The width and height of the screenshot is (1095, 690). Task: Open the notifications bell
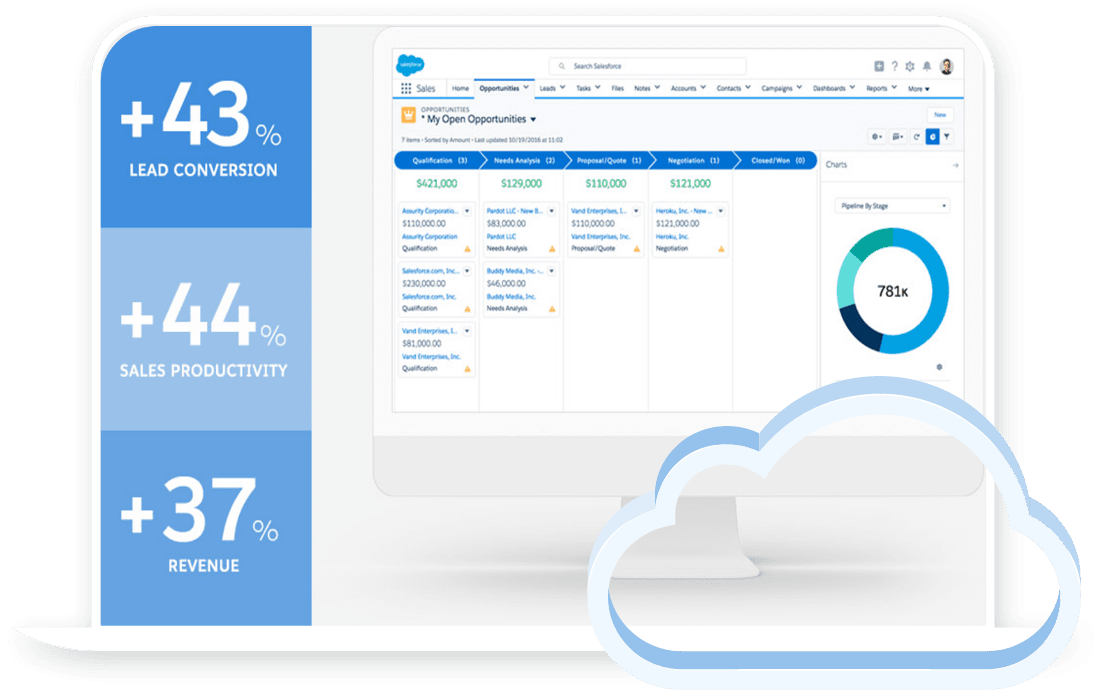[x=927, y=66]
